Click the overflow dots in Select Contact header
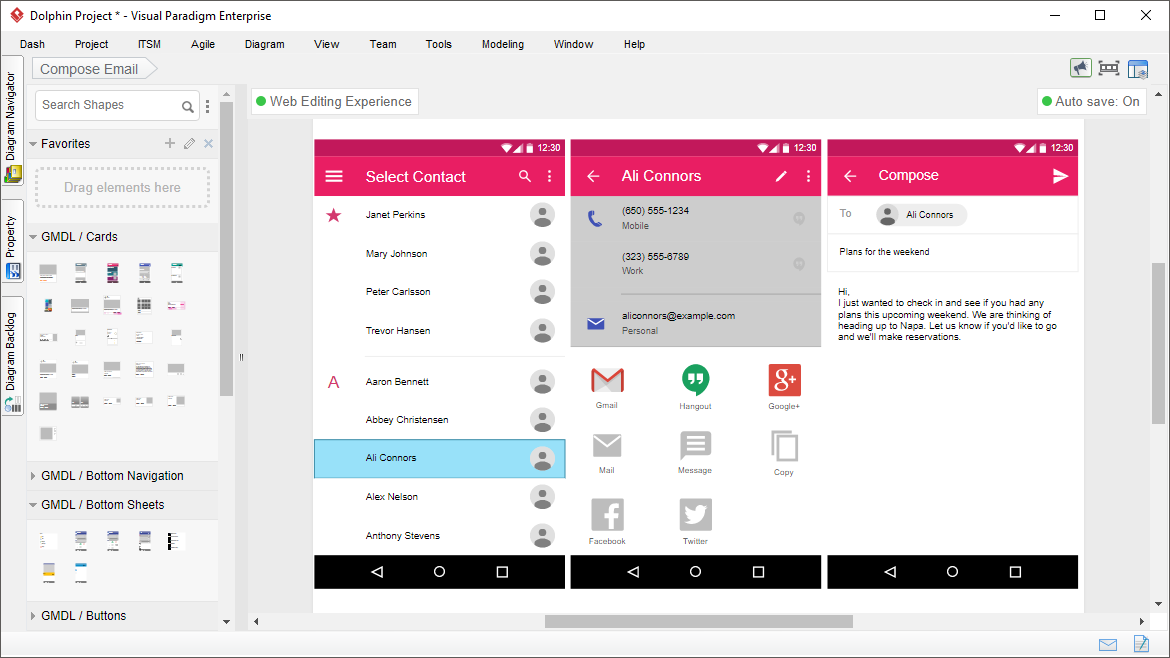The width and height of the screenshot is (1170, 658). pyautogui.click(x=550, y=176)
